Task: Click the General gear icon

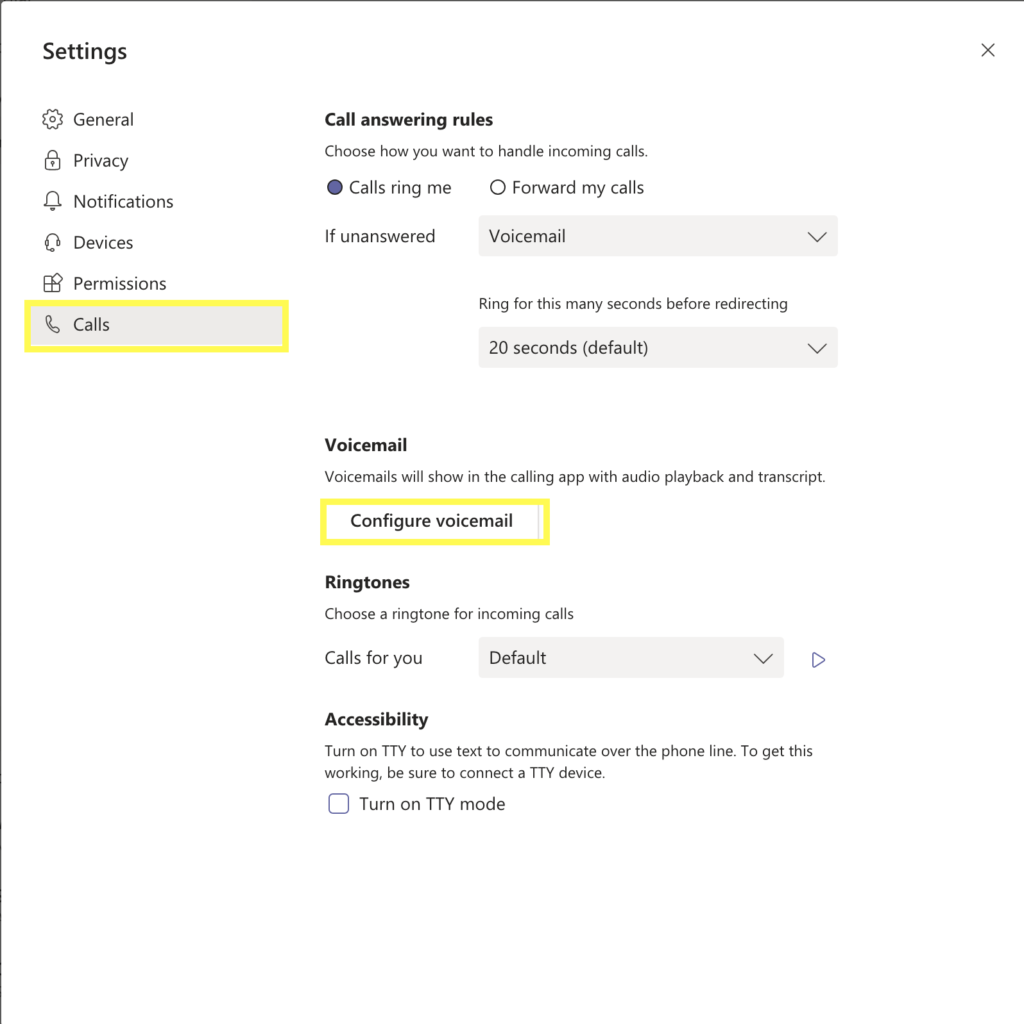Action: tap(53, 119)
